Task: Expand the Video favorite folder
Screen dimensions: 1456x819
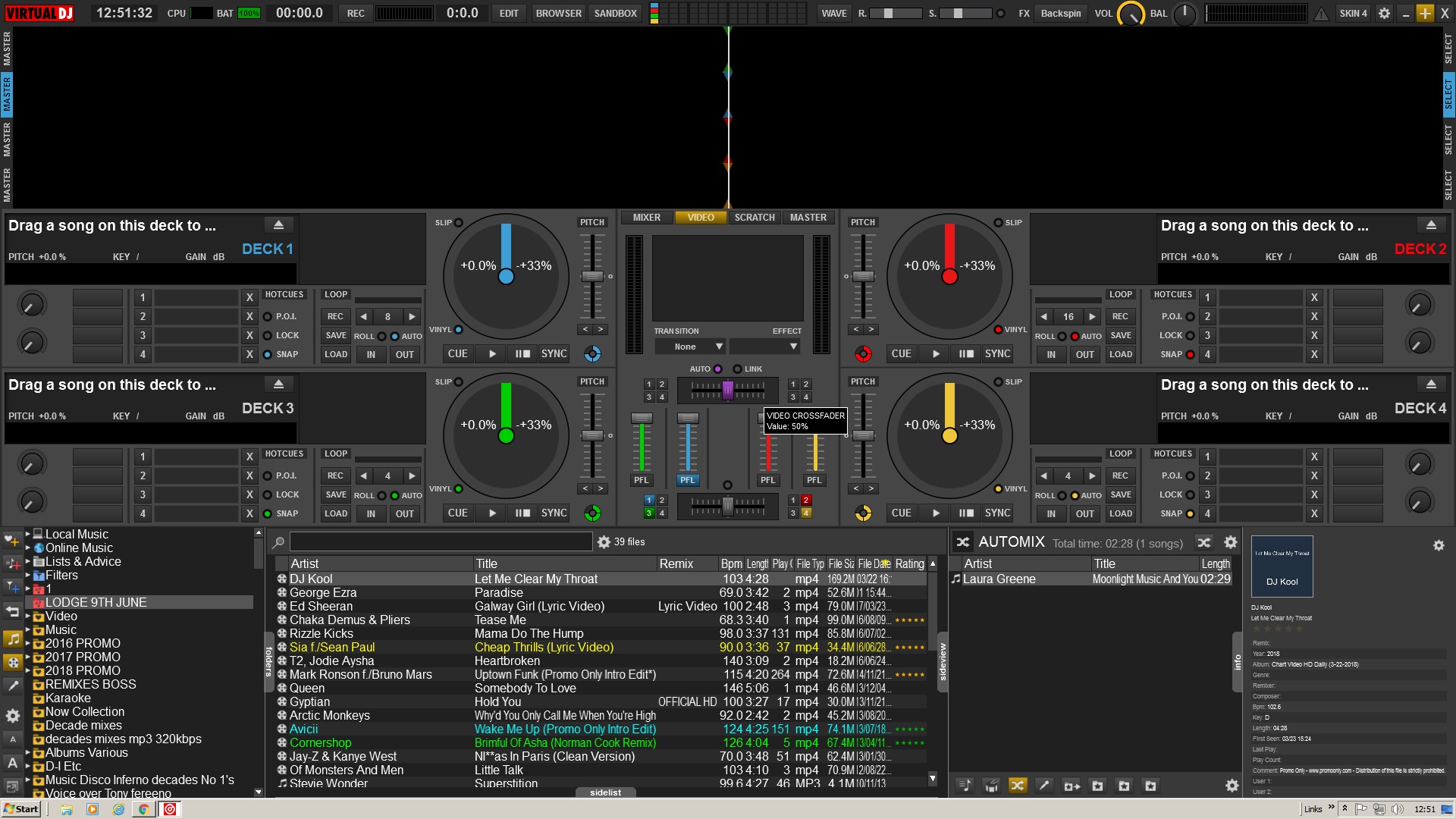Action: 28,617
